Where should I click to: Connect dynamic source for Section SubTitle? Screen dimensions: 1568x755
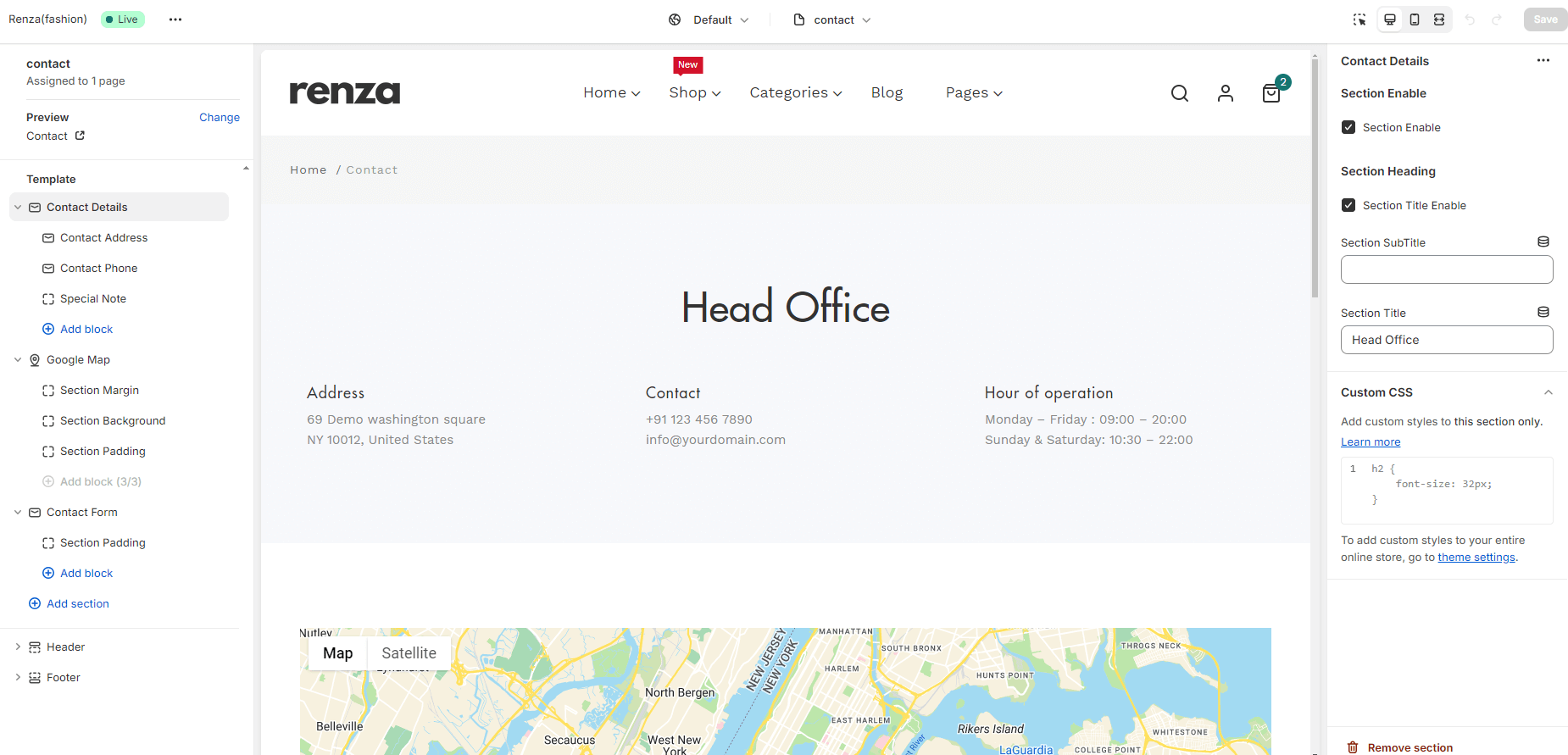point(1543,242)
